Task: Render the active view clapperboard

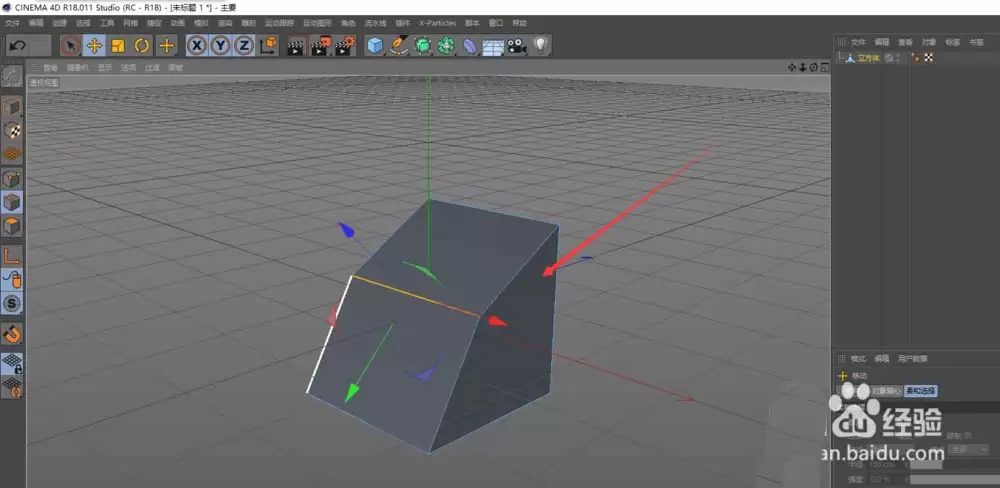Action: point(296,46)
